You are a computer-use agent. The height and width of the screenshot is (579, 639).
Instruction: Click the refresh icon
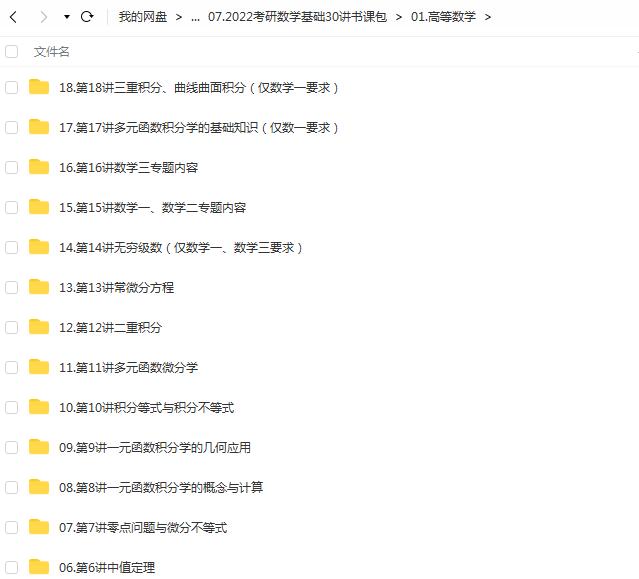87,17
